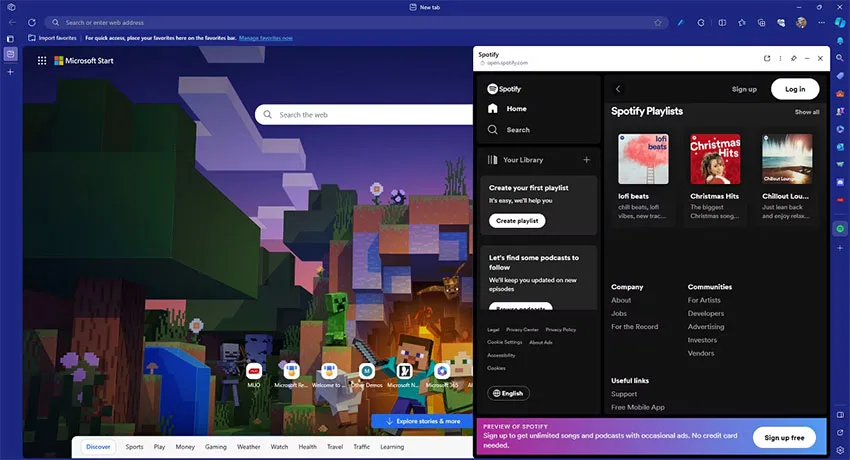Add an app to the Edge sidebar
Image resolution: width=850 pixels, height=460 pixels.
coord(840,248)
